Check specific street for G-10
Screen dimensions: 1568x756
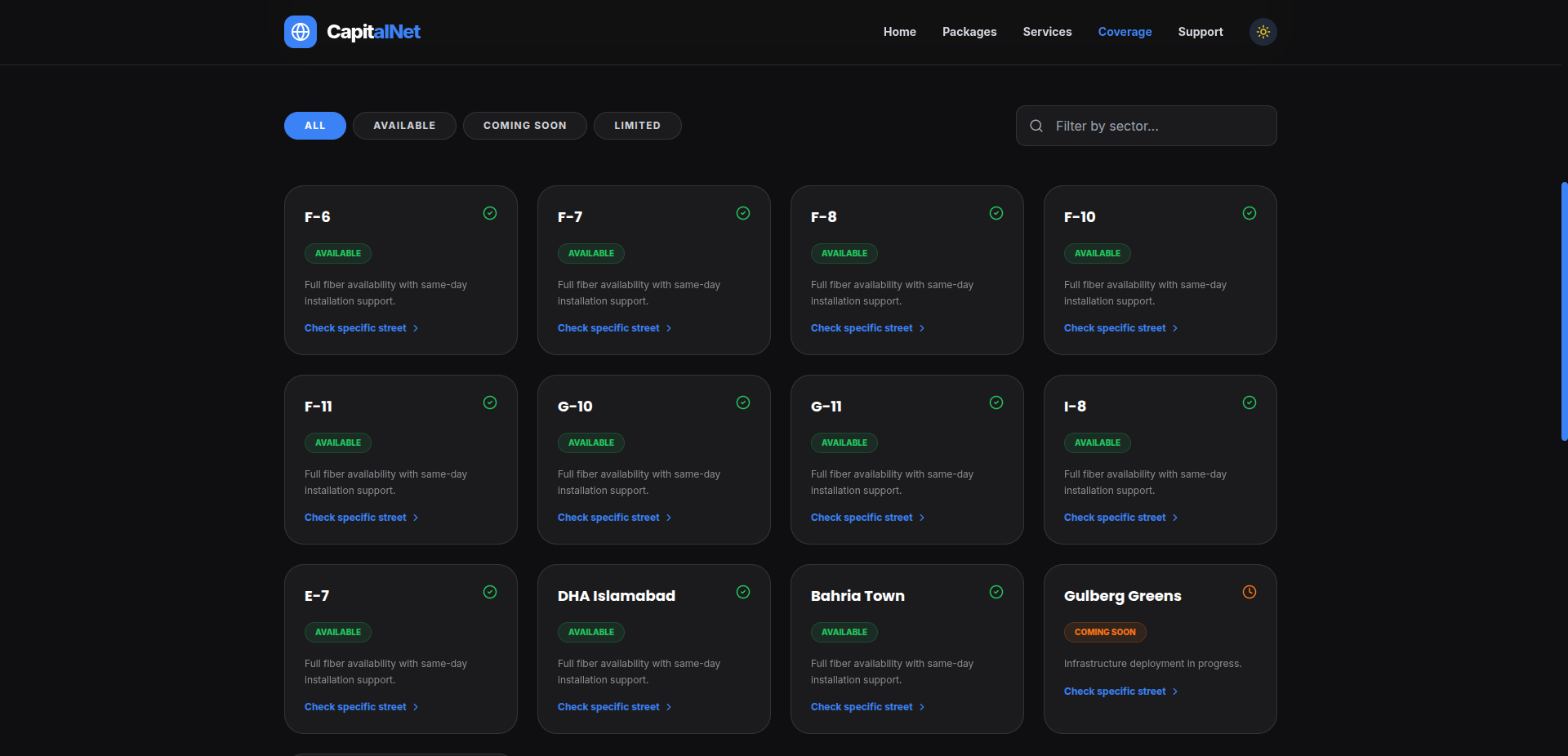[615, 518]
